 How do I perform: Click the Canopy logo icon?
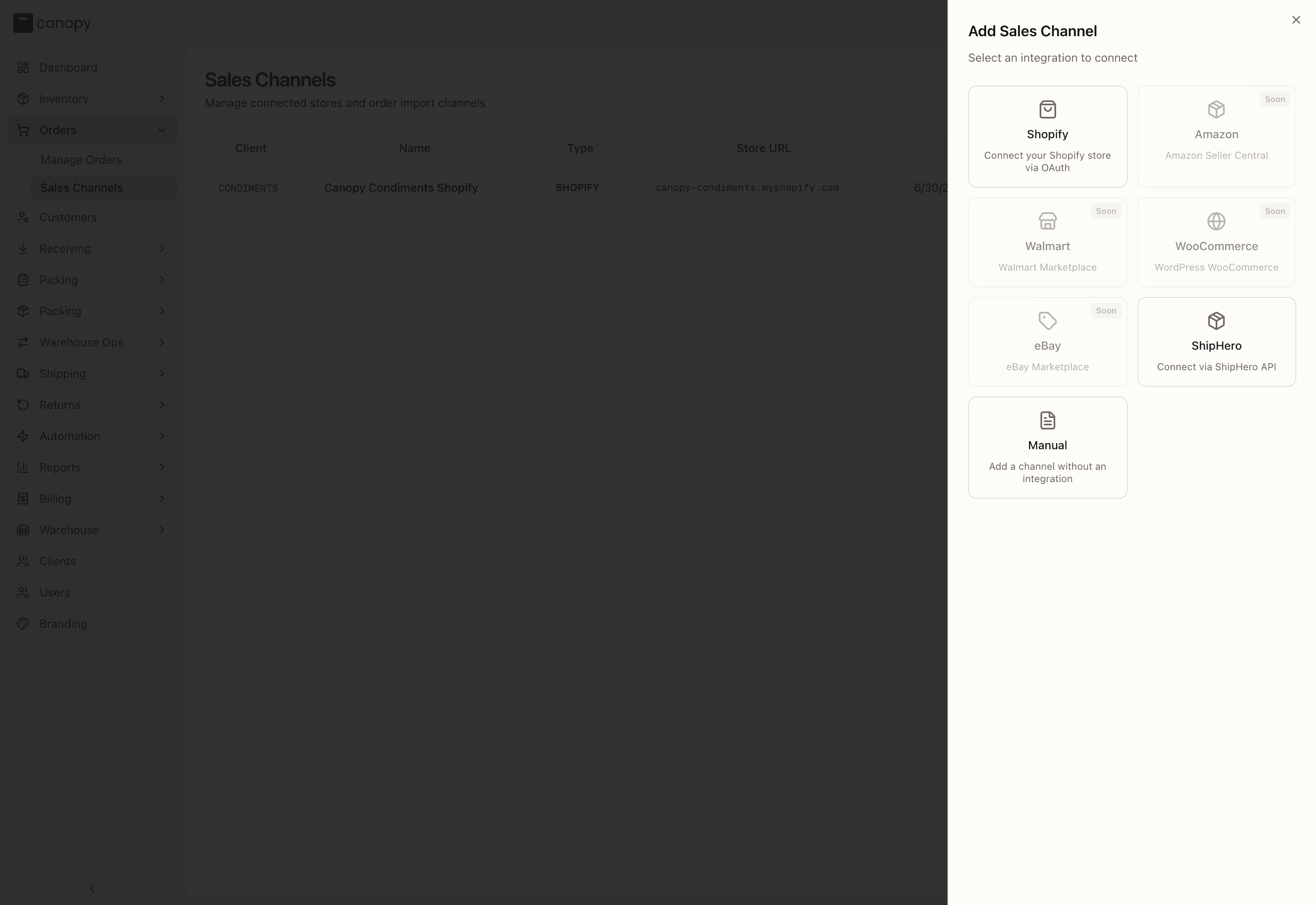23,23
